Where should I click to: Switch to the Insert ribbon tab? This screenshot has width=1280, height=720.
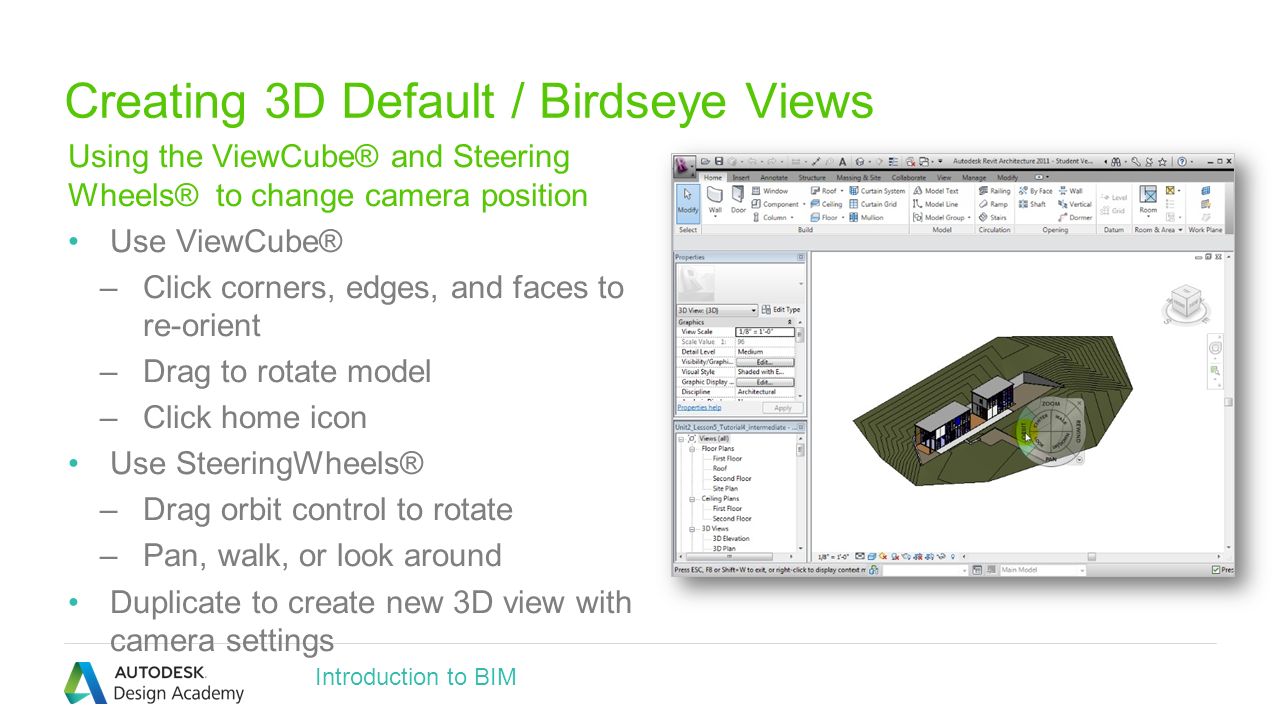pyautogui.click(x=741, y=177)
